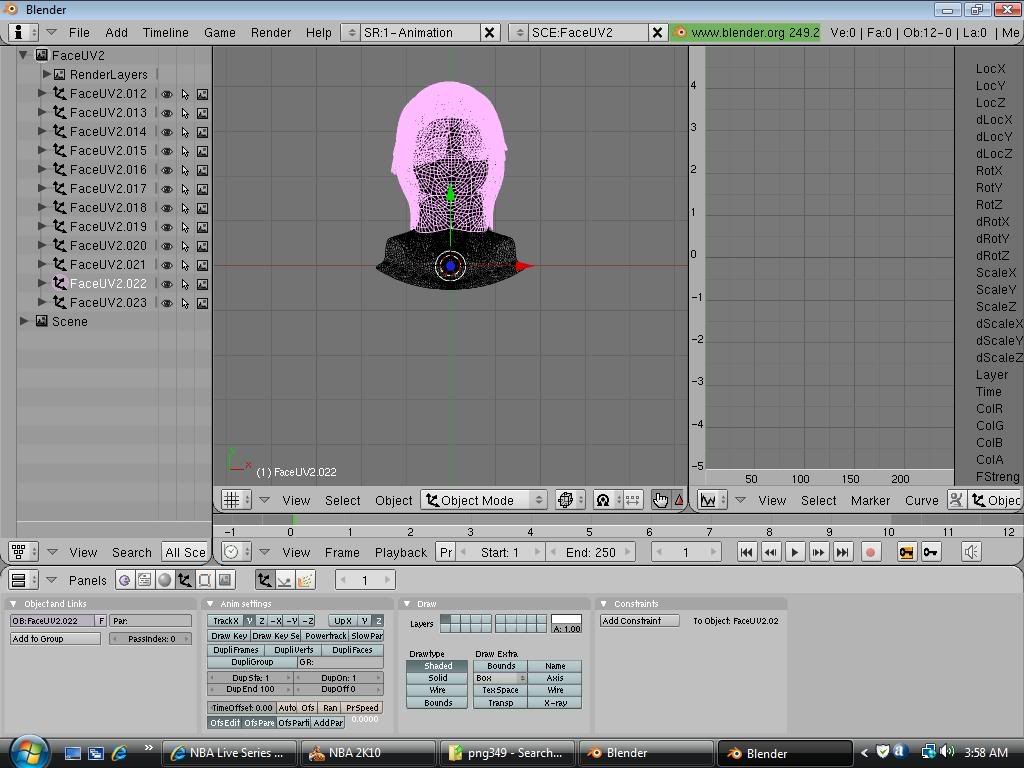
Task: Click the delete keyframe key icon in timeline
Action: click(x=931, y=552)
